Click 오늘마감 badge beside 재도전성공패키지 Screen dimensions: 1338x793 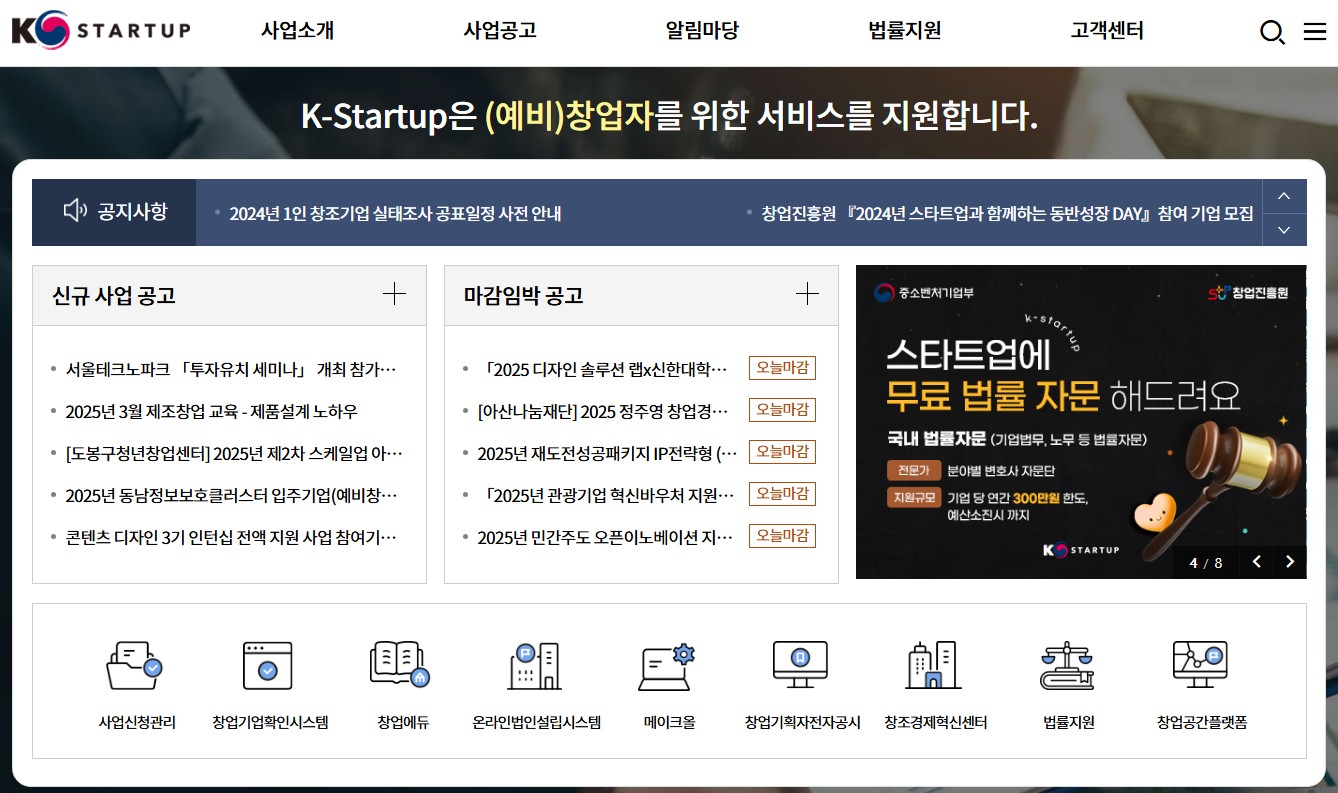point(782,452)
